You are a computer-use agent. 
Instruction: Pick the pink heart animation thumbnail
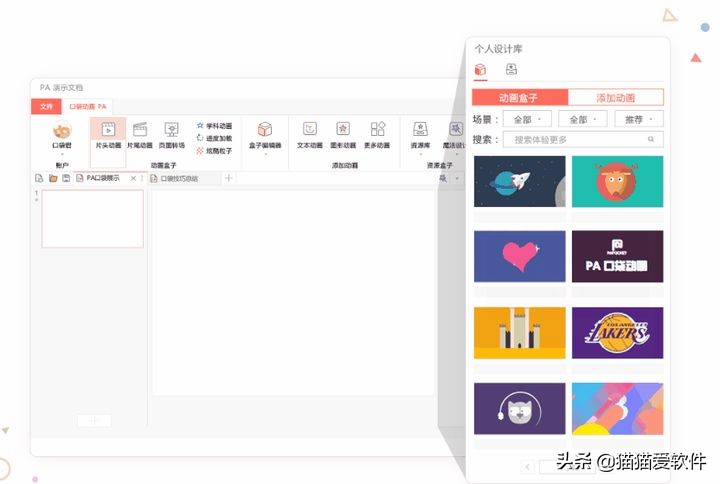pos(519,256)
